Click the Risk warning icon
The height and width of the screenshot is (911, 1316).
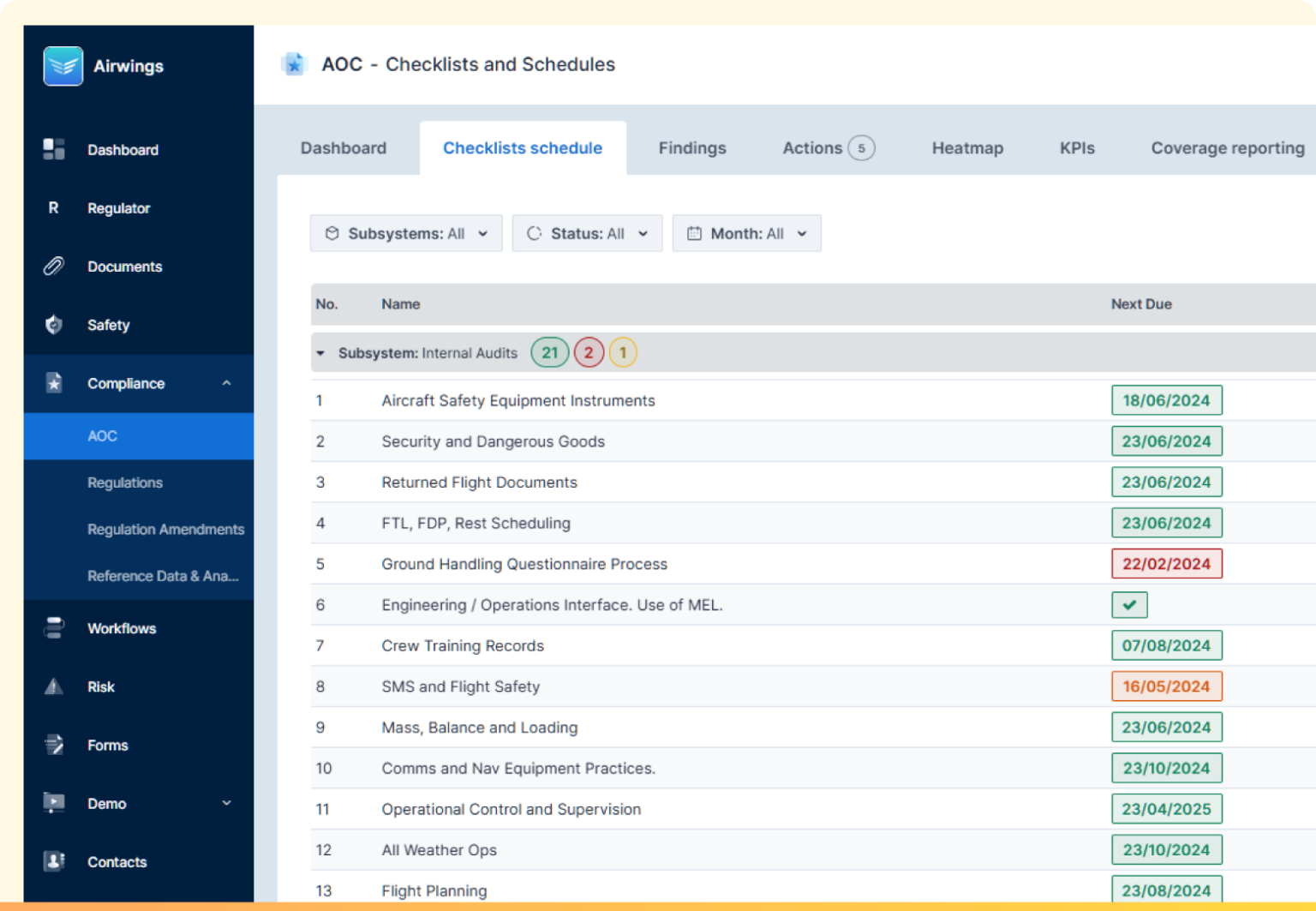point(53,686)
